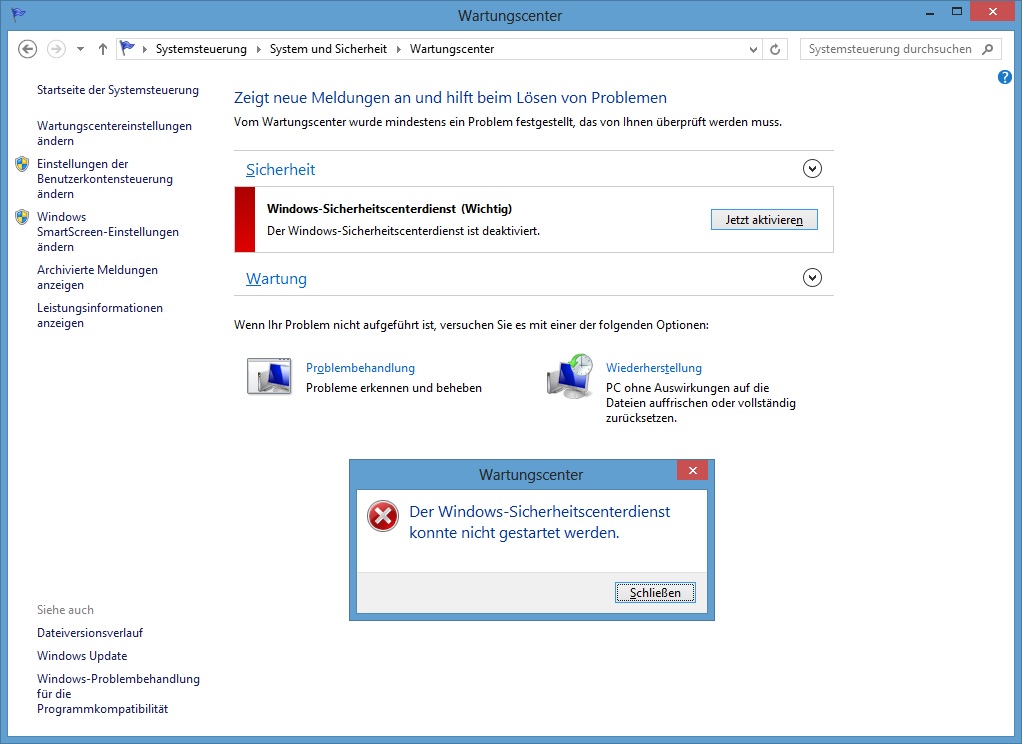Click "Windows-Sicherheitscenterdienst (Wichtig)" heading text
Screen dimensions: 1022x744
[389, 209]
